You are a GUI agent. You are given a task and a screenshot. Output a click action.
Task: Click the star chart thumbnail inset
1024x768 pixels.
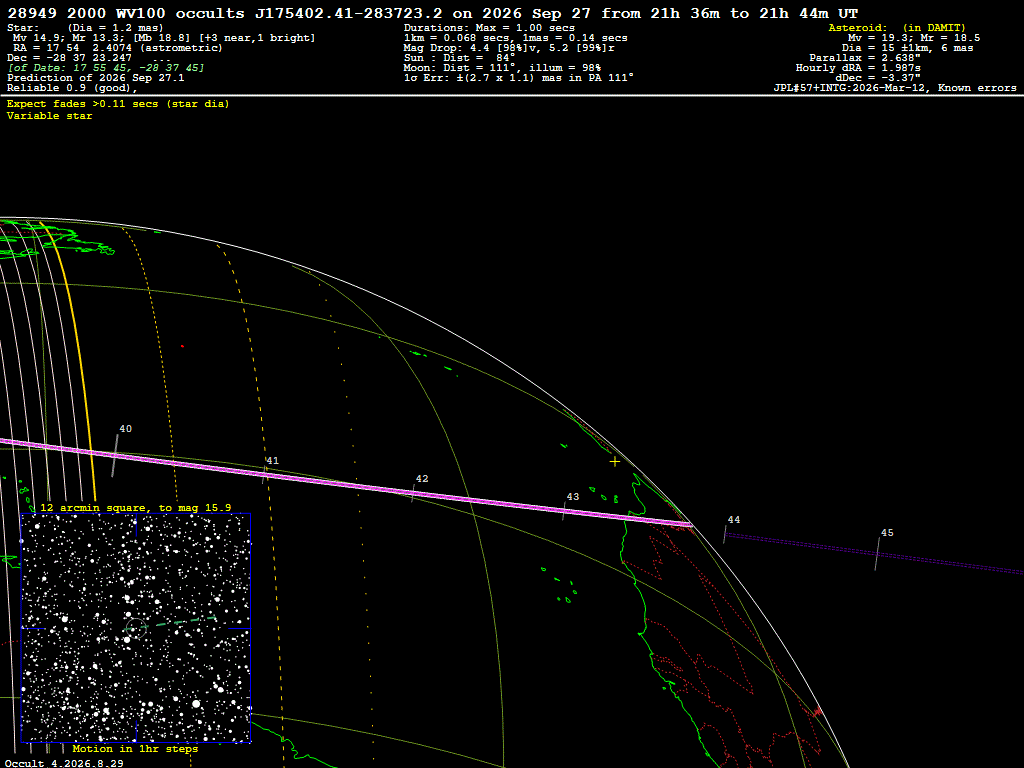[136, 628]
